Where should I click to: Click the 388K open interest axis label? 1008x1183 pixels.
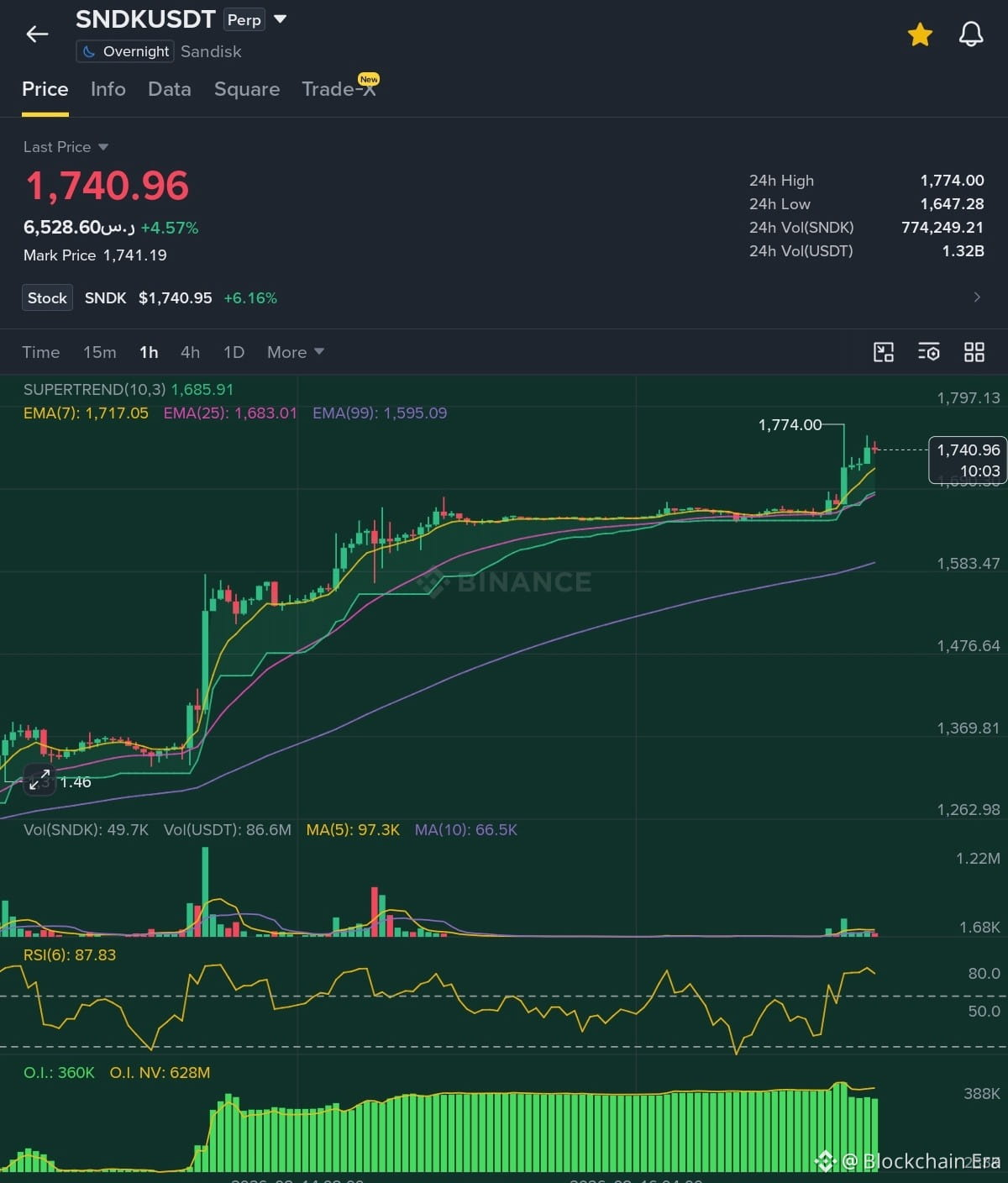pyautogui.click(x=982, y=1094)
